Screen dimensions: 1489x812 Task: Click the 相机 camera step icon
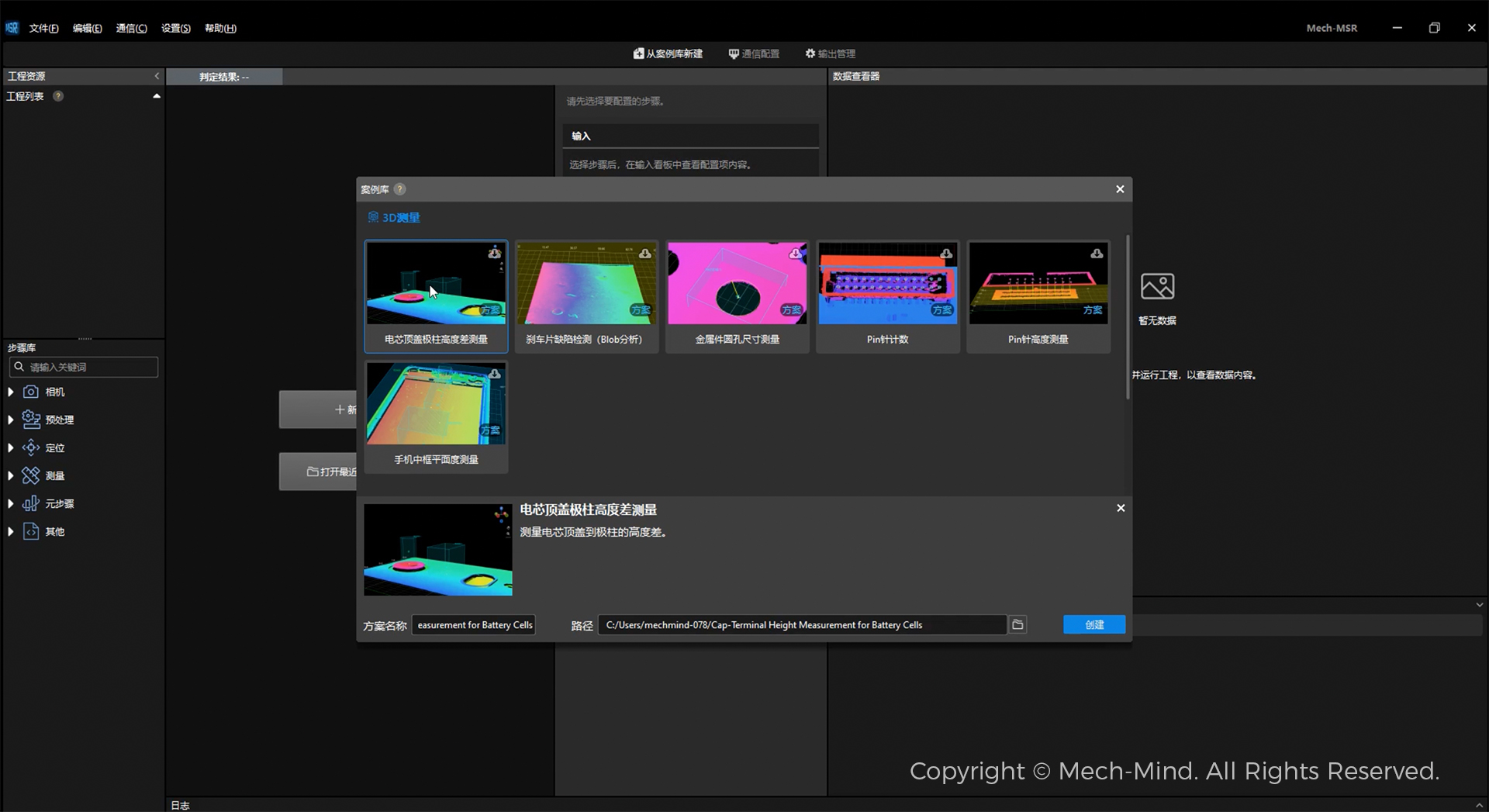coord(31,392)
